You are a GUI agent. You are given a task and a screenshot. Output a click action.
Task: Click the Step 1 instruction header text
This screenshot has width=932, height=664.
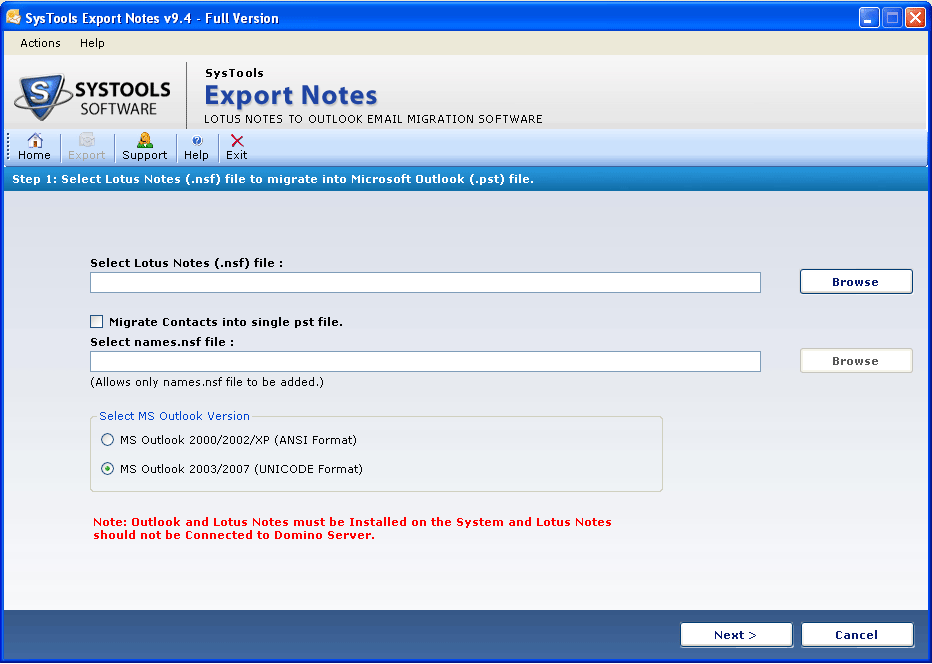pyautogui.click(x=273, y=179)
